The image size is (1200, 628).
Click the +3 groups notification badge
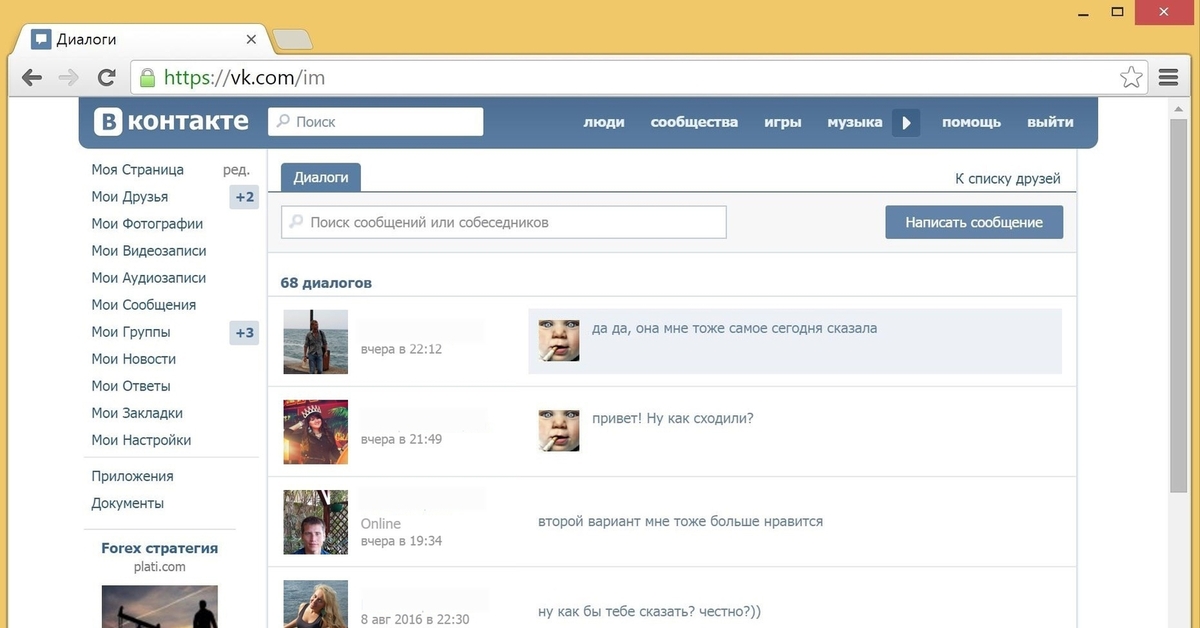click(x=244, y=332)
